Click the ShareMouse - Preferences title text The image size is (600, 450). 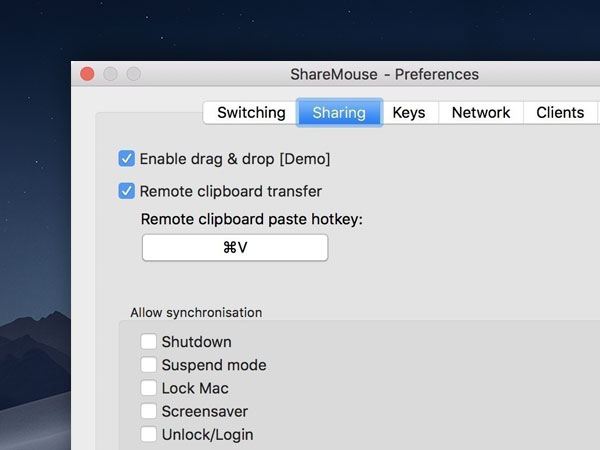384,74
